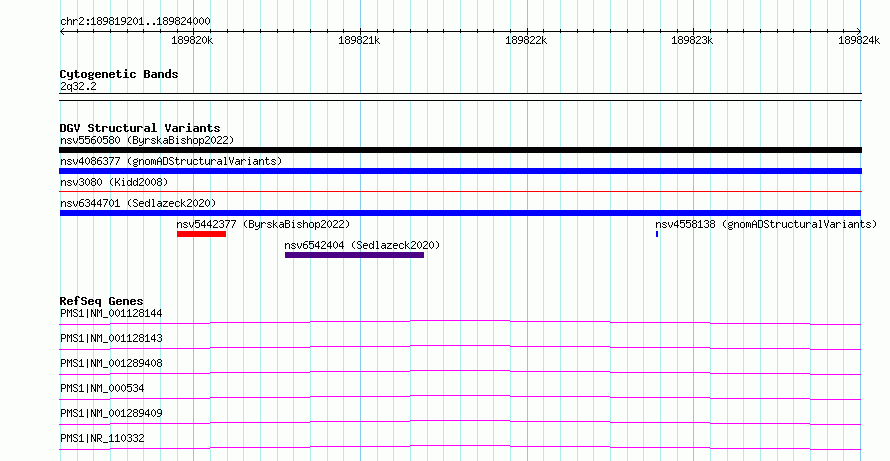Click the 189820k ruler tick label
The height and width of the screenshot is (461, 890).
192,40
